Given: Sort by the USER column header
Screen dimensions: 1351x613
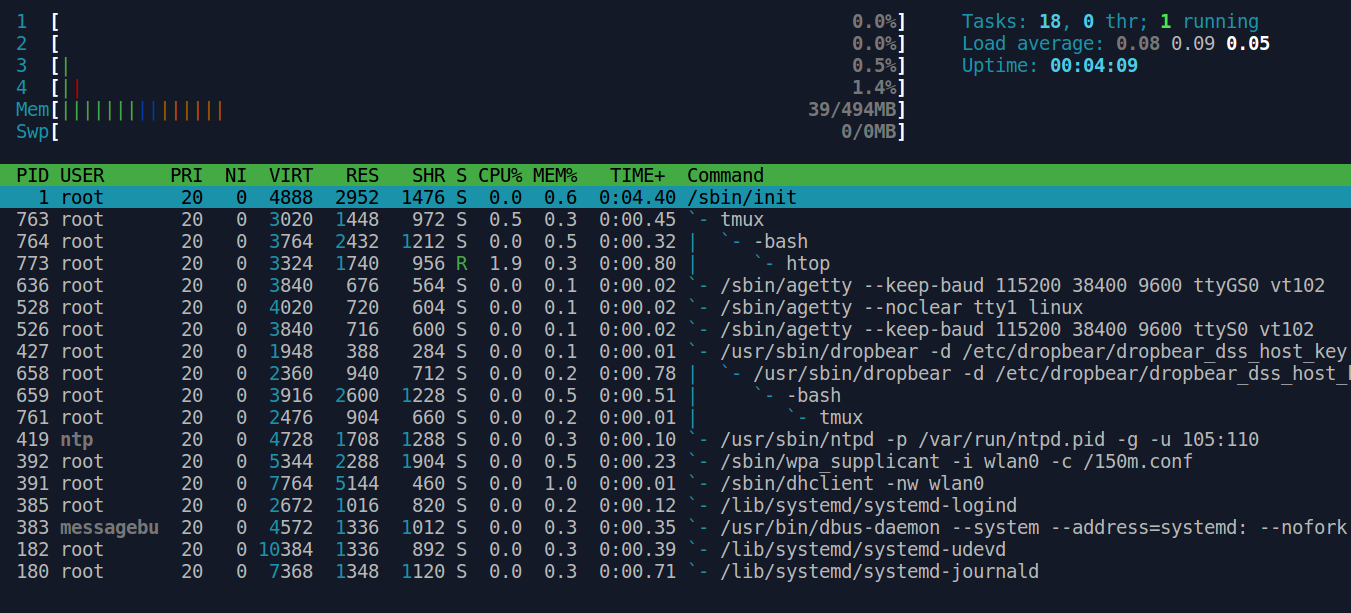Looking at the screenshot, I should 82,175.
